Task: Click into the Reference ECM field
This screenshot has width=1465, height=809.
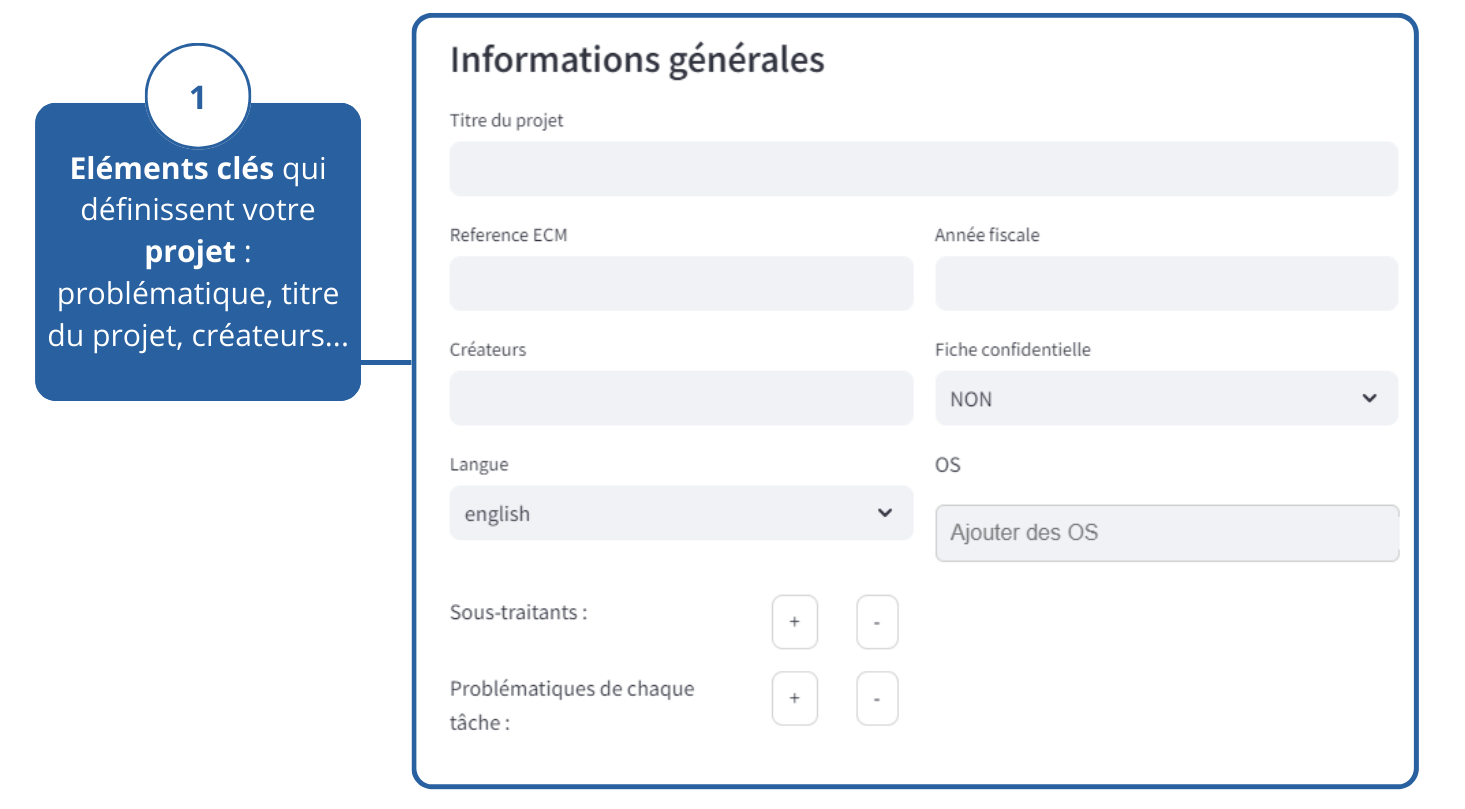Action: tap(681, 283)
